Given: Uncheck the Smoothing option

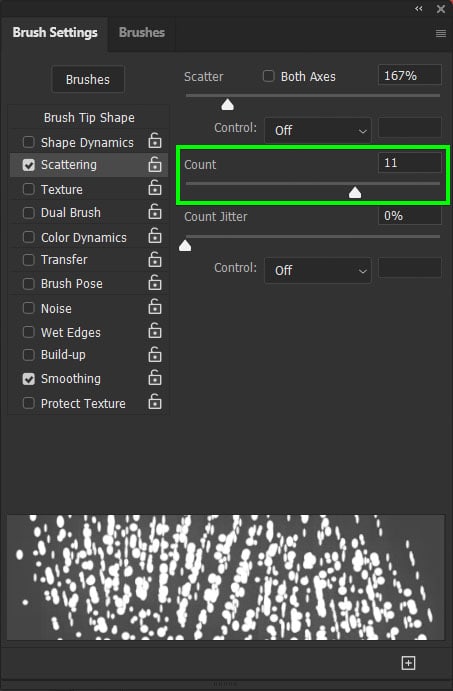Looking at the screenshot, I should pyautogui.click(x=29, y=379).
